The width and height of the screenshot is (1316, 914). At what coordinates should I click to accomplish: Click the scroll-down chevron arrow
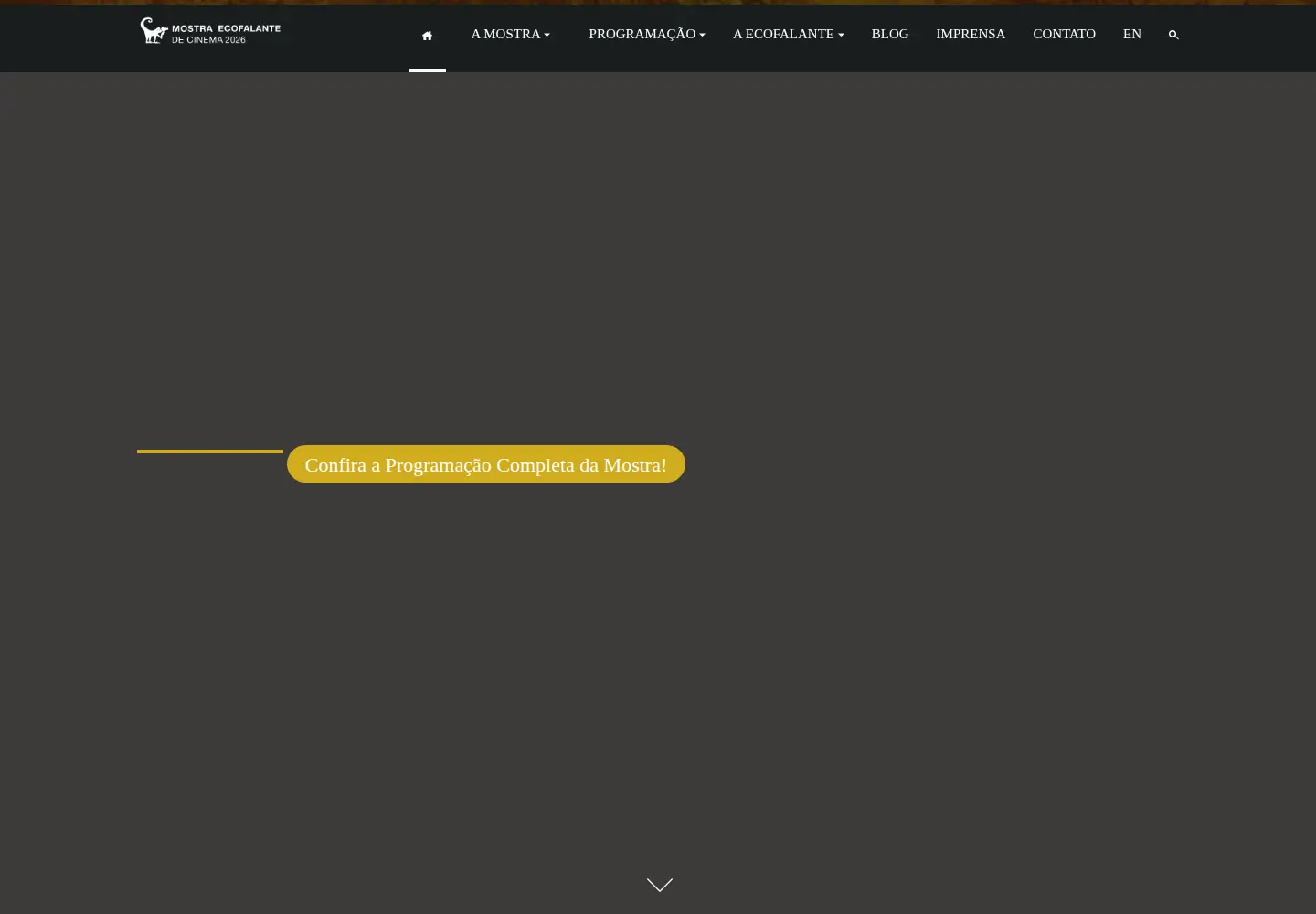point(660,885)
